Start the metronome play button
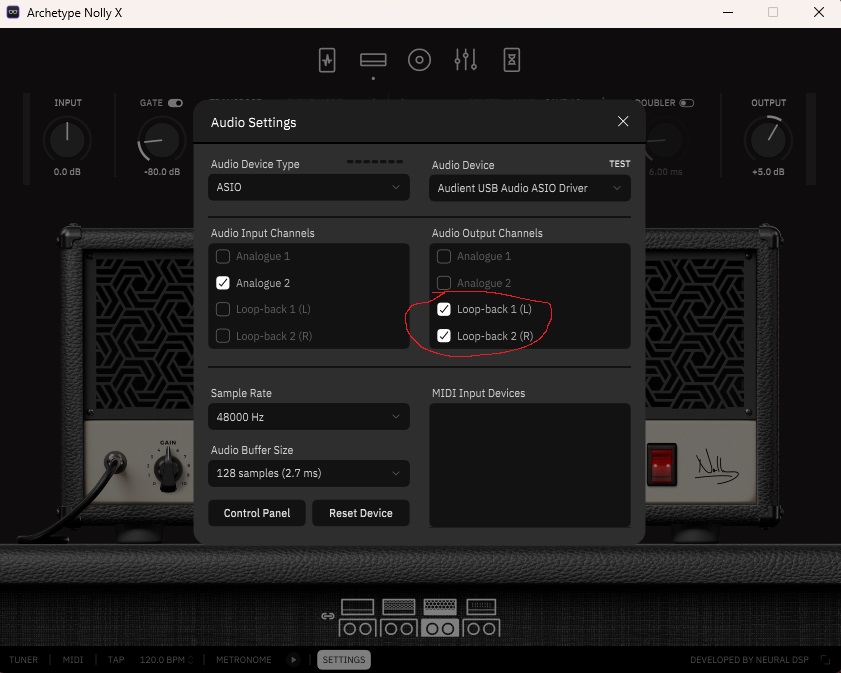The image size is (841, 673). 293,660
